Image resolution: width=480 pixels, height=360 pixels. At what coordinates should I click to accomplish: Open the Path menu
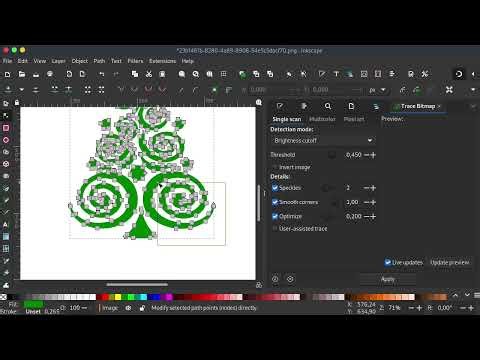pos(99,61)
